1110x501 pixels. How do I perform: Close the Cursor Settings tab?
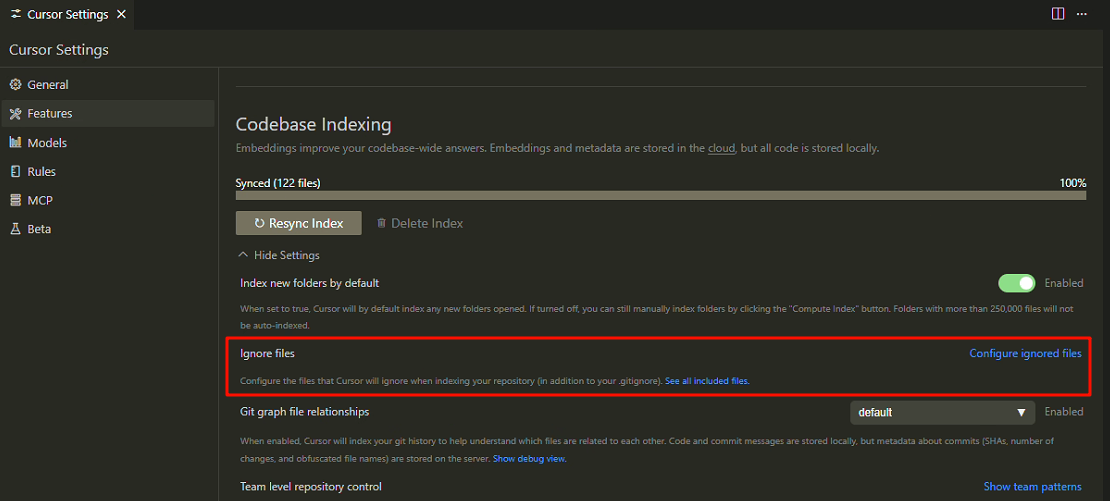121,14
